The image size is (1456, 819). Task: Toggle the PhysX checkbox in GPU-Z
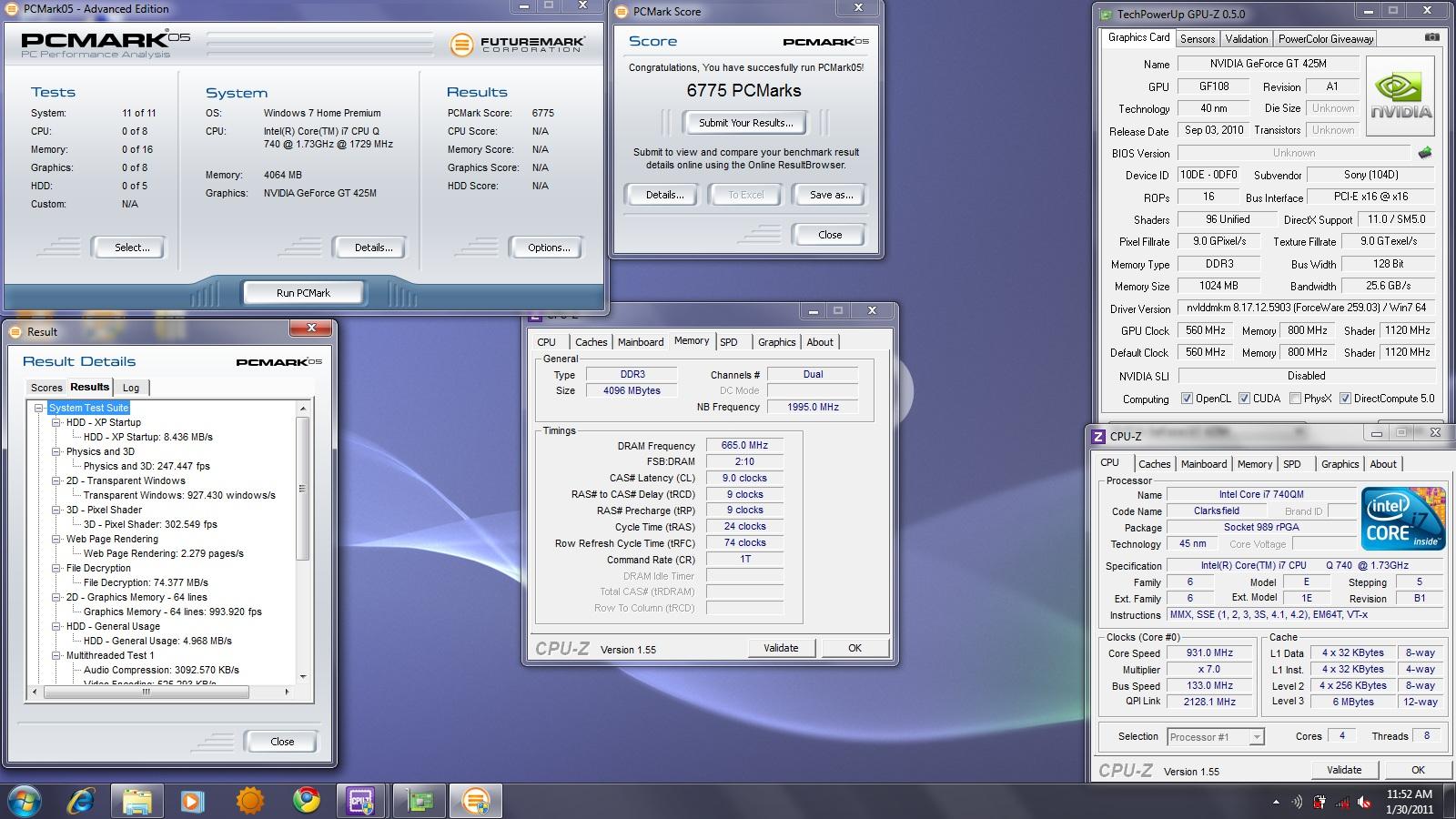pyautogui.click(x=1295, y=399)
